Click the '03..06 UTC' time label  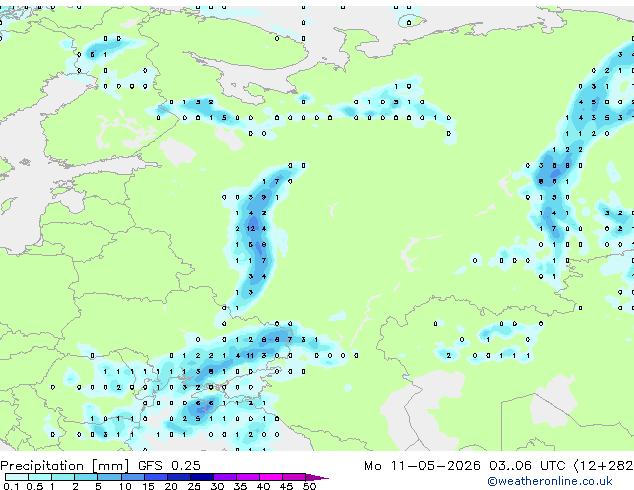click(x=527, y=466)
